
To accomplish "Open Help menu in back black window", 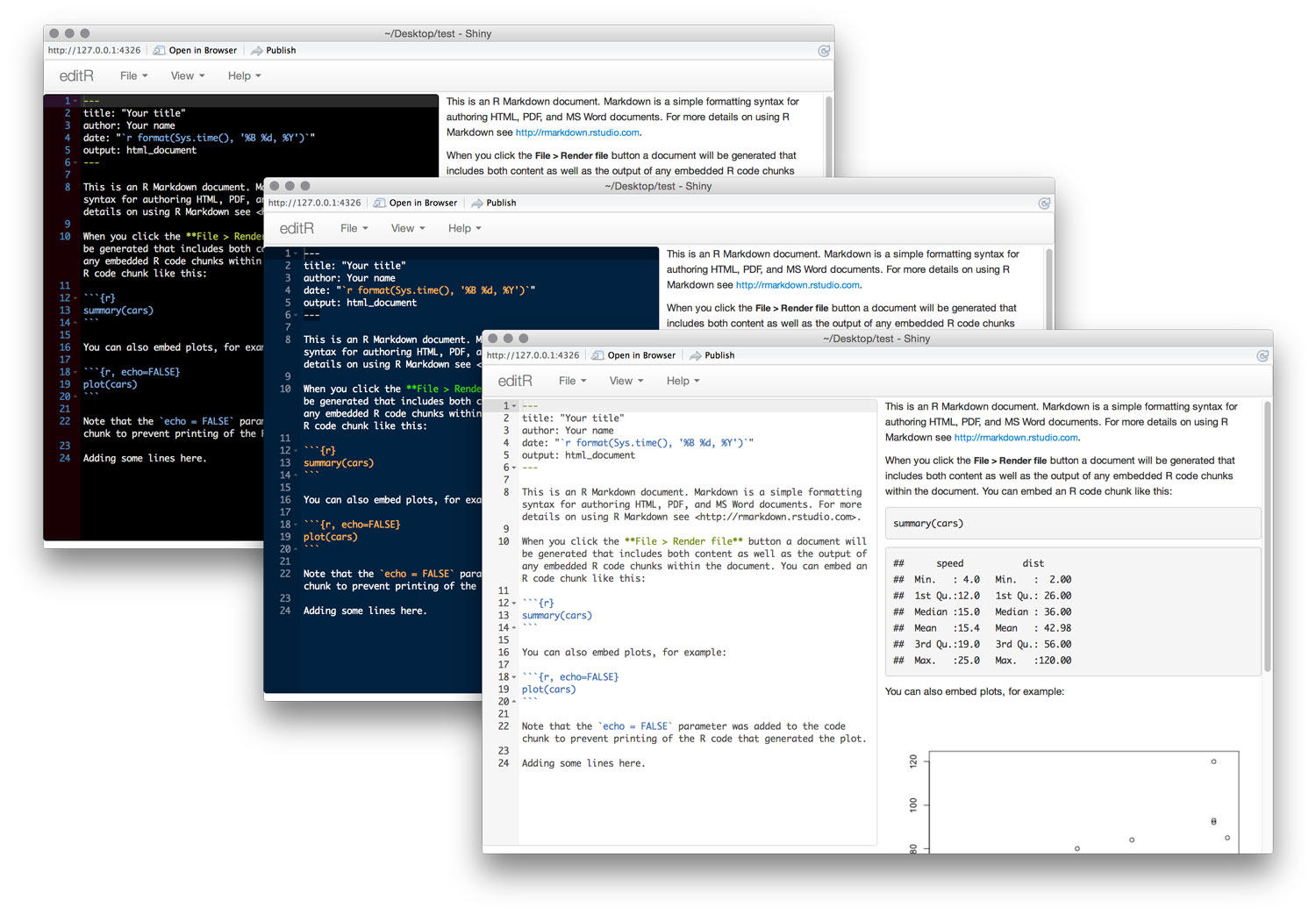I will click(244, 75).
